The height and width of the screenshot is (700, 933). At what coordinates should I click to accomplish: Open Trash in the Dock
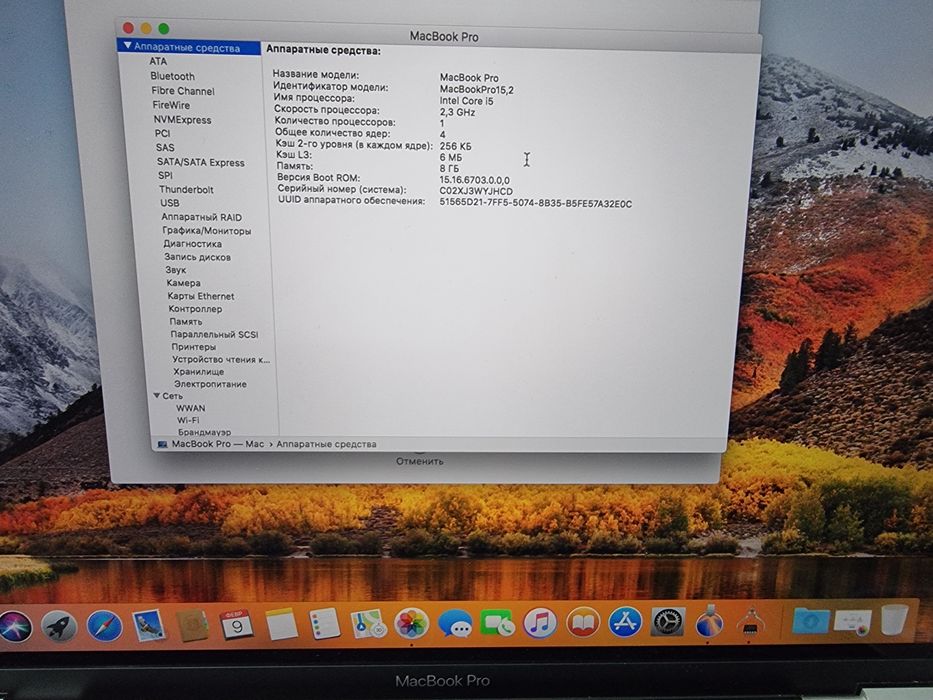click(894, 620)
